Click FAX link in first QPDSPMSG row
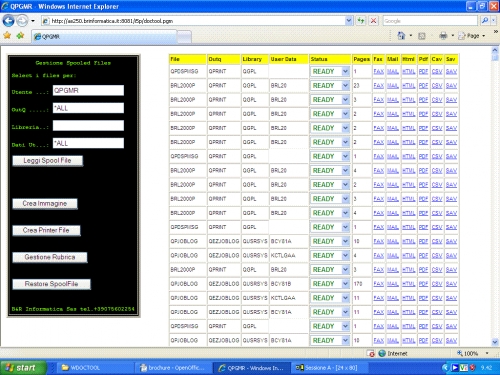The width and height of the screenshot is (500, 375). [379, 71]
